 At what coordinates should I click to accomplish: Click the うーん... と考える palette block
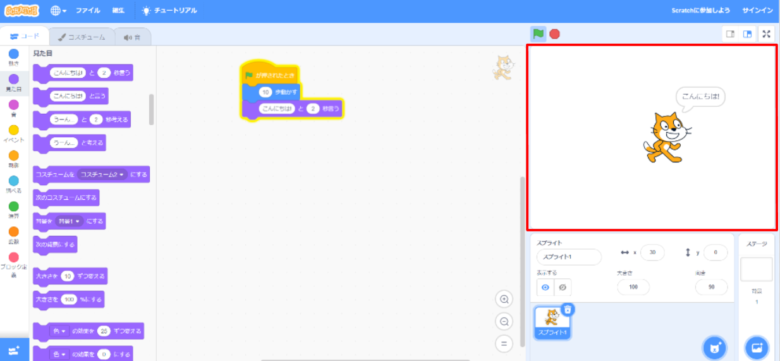69,143
